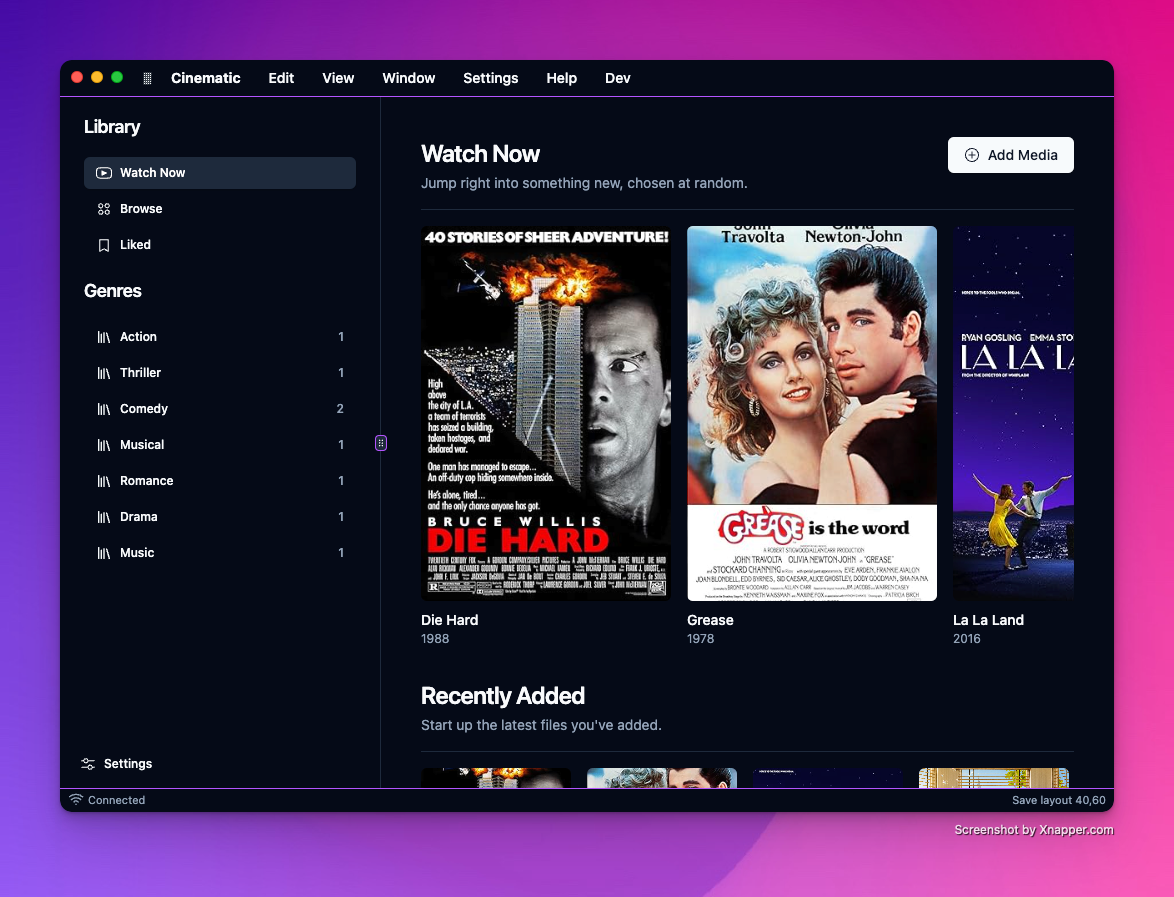Image resolution: width=1174 pixels, height=897 pixels.
Task: Click the Action genre library icon
Action: [x=104, y=337]
